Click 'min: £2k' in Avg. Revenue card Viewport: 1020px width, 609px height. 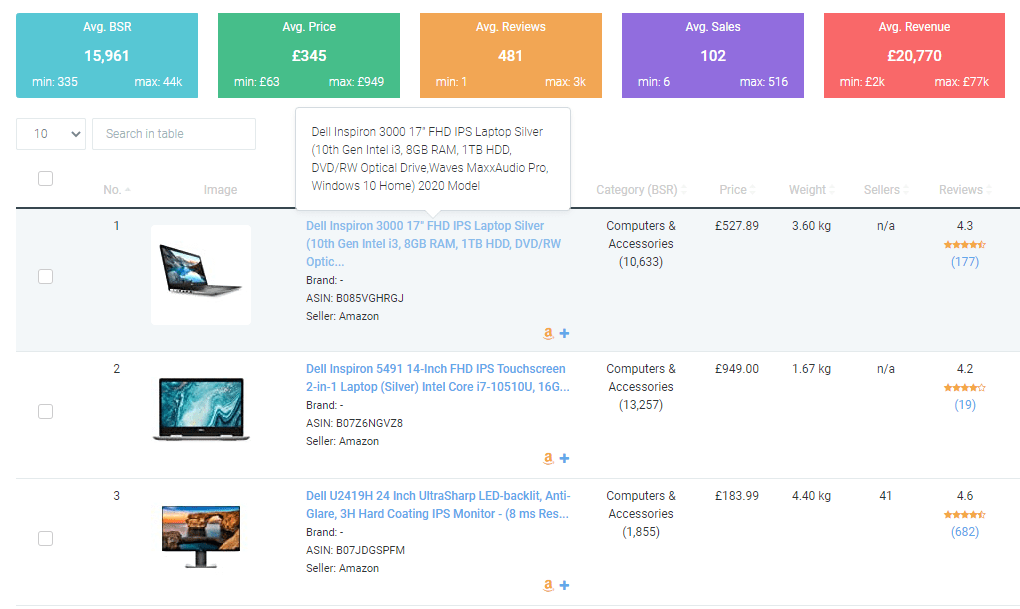tap(862, 82)
